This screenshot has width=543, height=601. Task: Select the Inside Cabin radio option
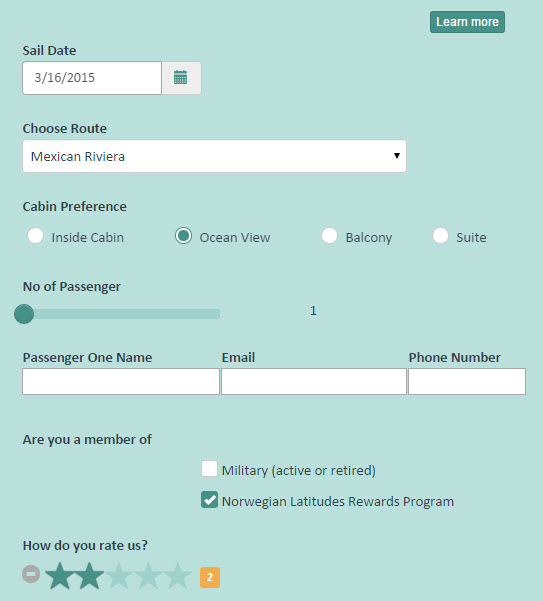tap(36, 236)
